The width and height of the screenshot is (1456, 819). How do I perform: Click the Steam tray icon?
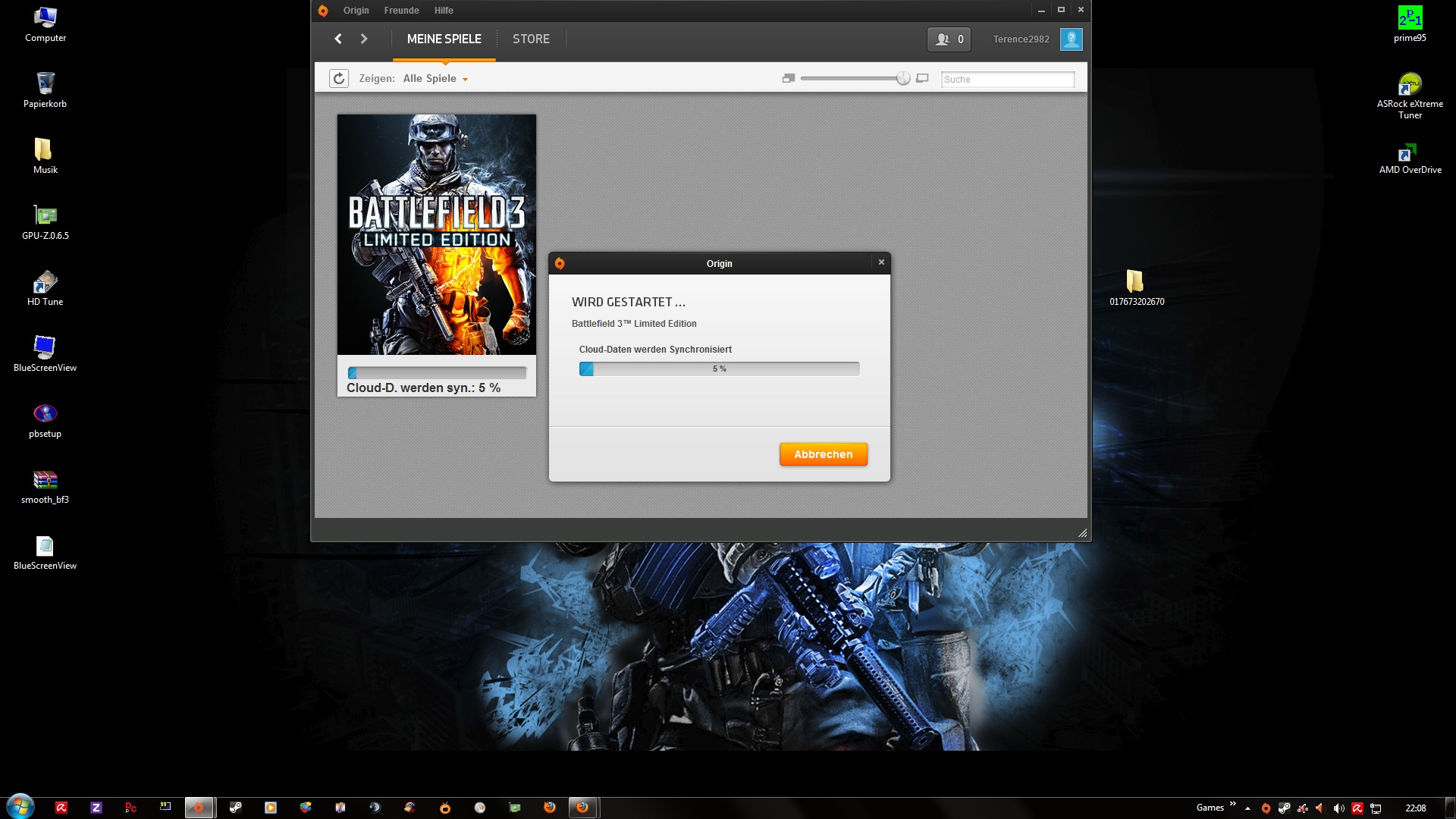1284,808
